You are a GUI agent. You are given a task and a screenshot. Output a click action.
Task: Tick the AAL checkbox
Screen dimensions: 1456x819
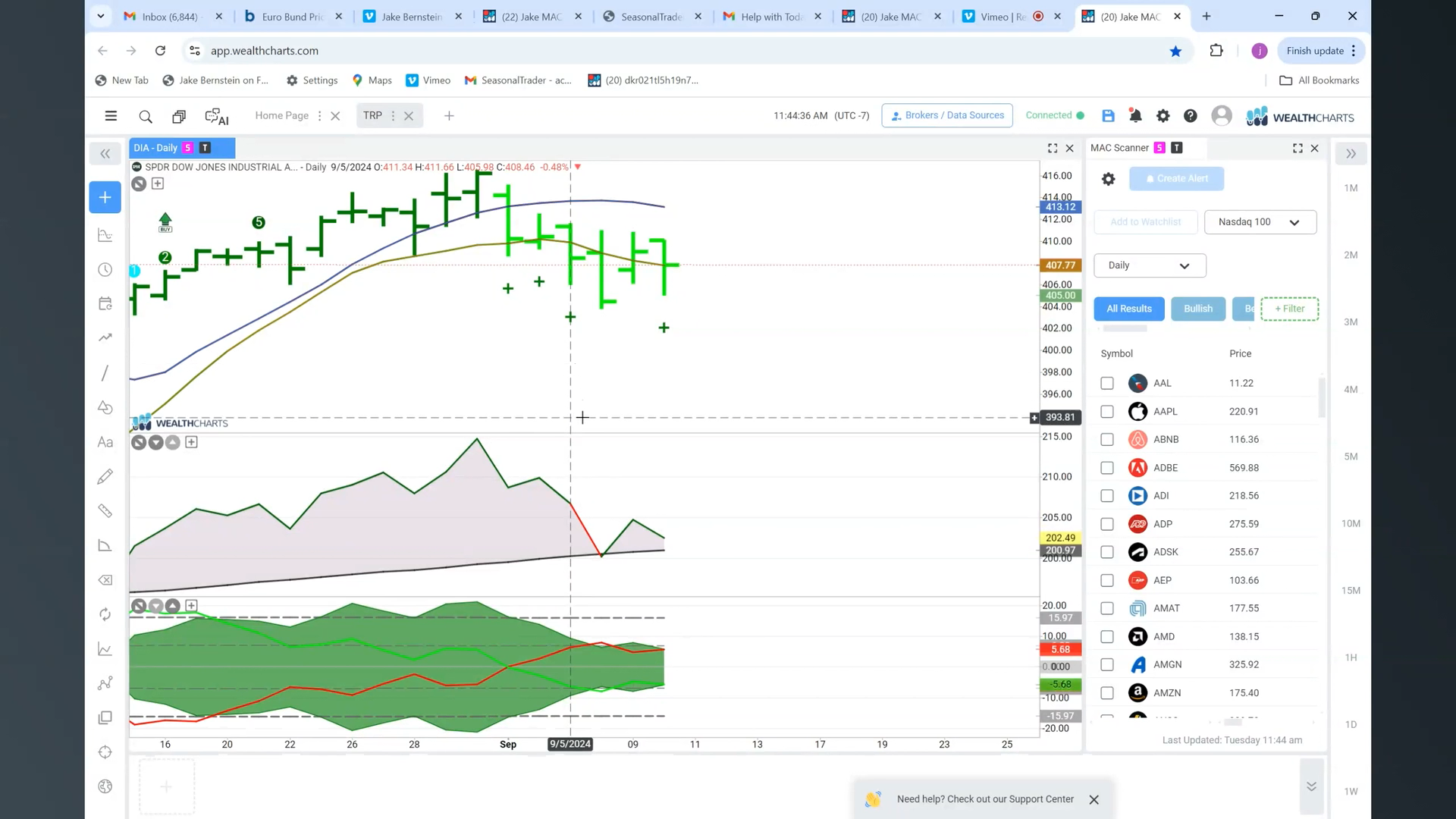1107,384
